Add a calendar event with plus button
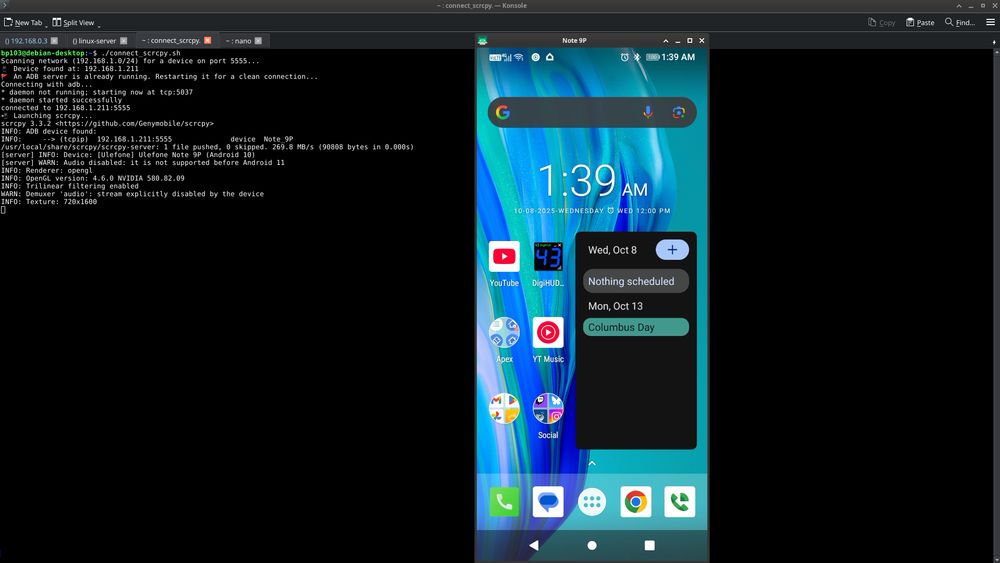Viewport: 1000px width, 563px height. tap(672, 250)
